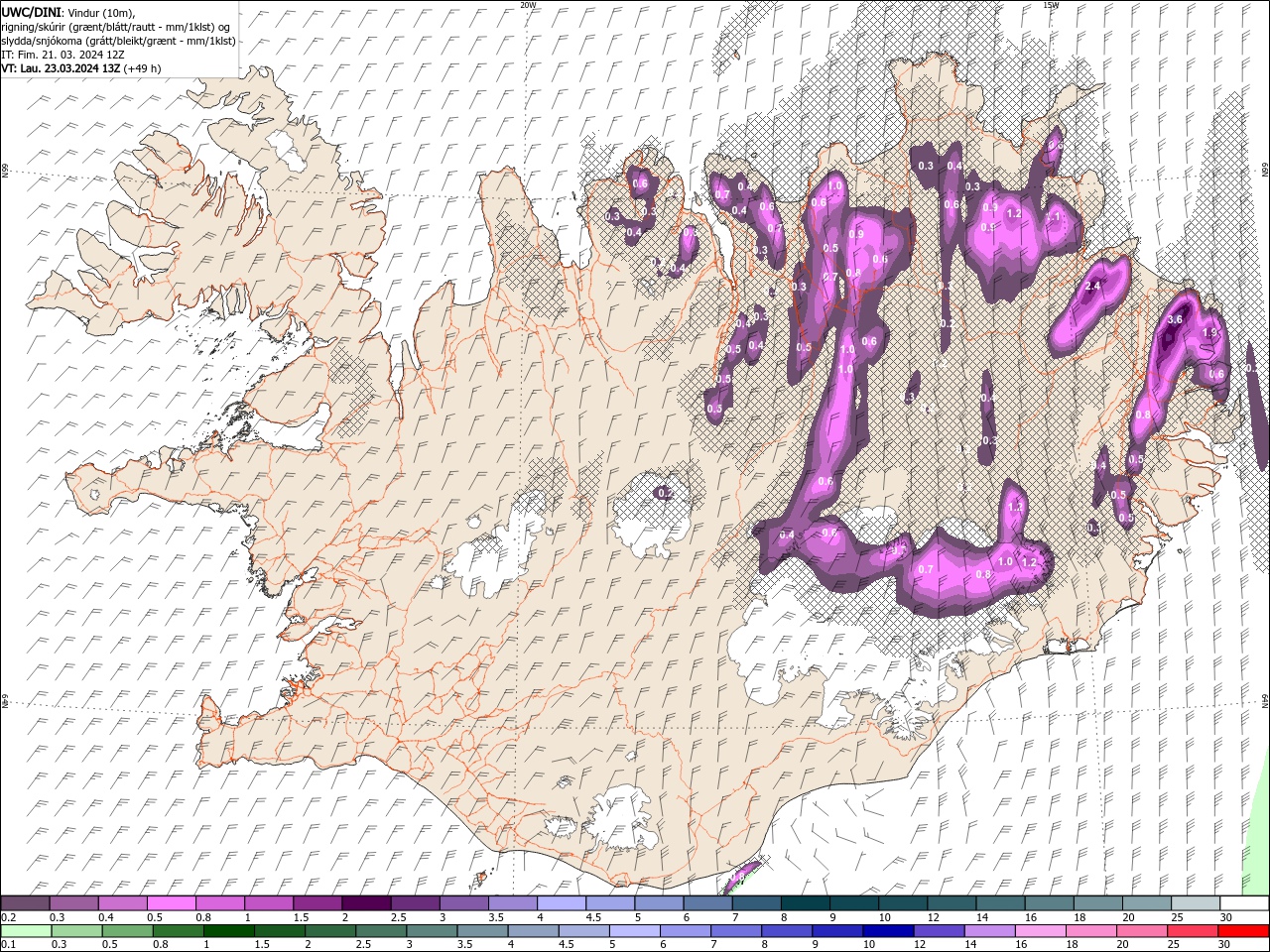Click the 4.5 label under the upper legend
The width and height of the screenshot is (1270, 952).
(x=593, y=917)
